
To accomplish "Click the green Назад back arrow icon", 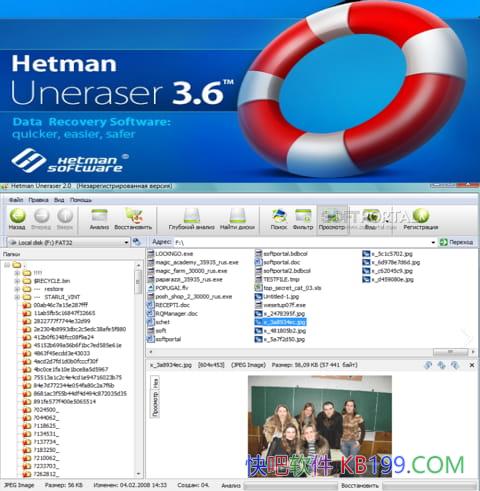I will pos(17,215).
